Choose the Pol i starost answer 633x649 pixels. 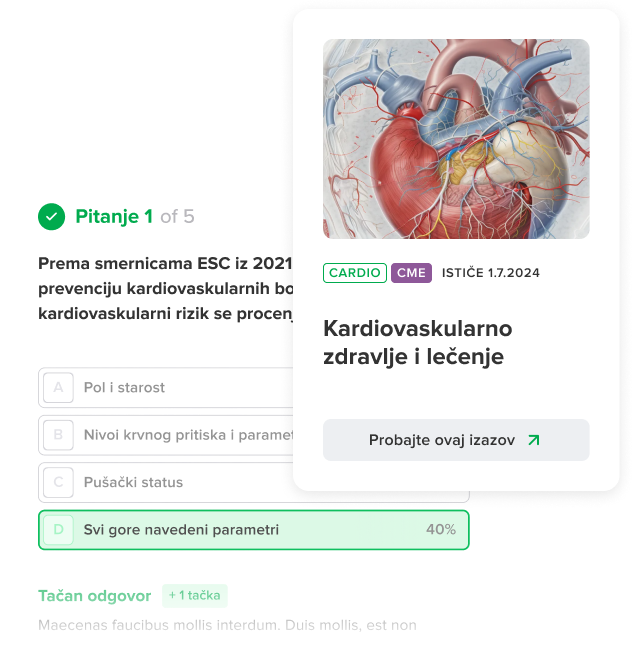pos(166,387)
